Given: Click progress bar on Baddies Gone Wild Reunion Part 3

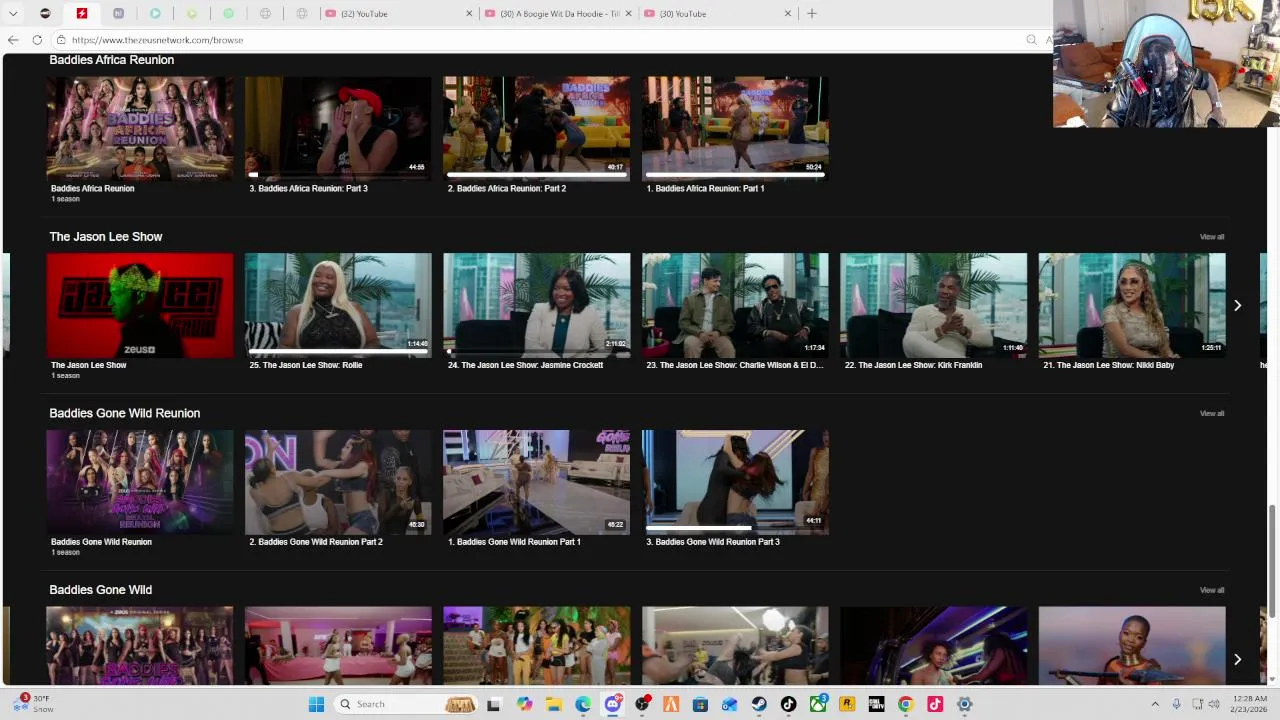Looking at the screenshot, I should pyautogui.click(x=735, y=528).
